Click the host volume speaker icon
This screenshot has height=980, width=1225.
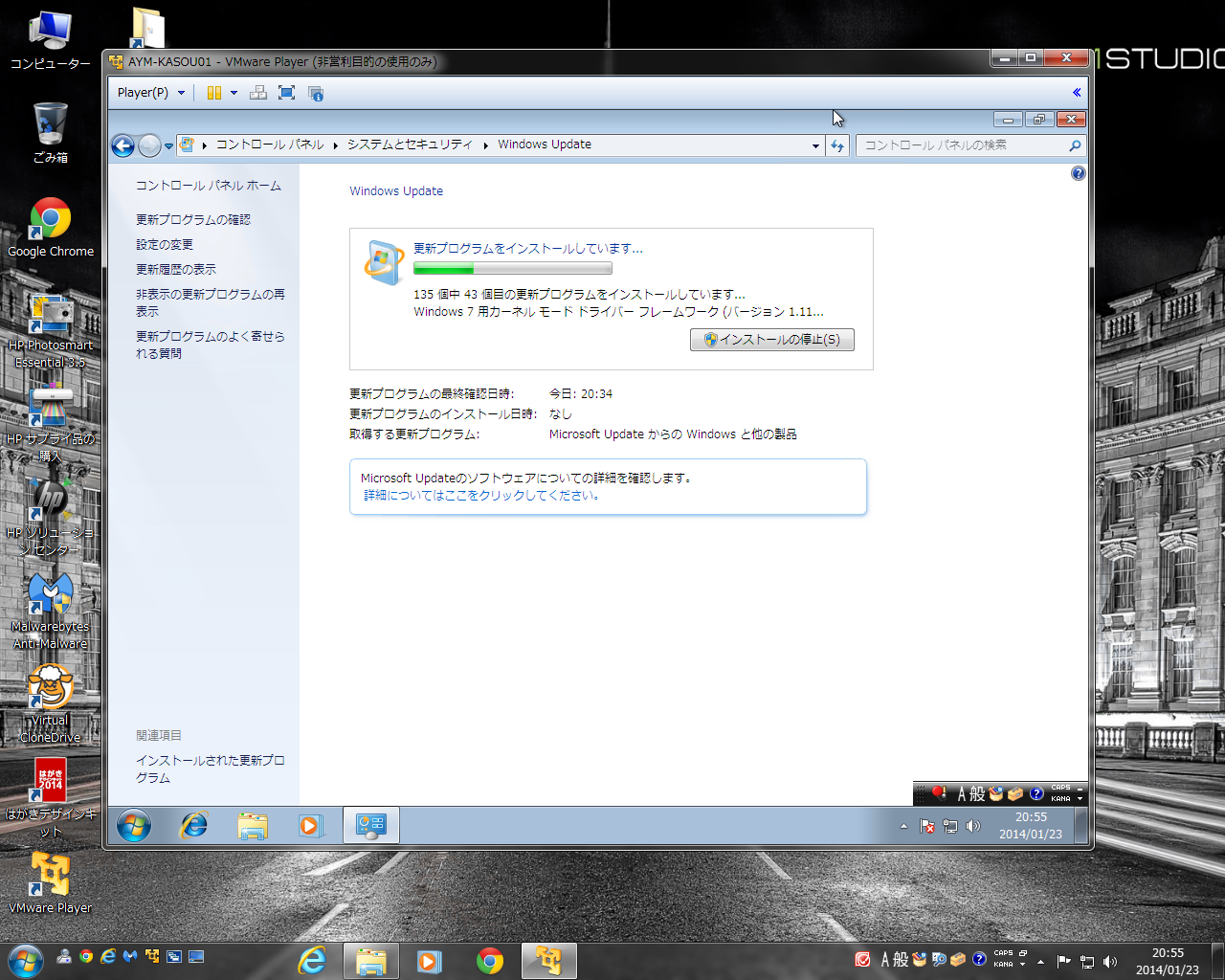(x=1110, y=961)
